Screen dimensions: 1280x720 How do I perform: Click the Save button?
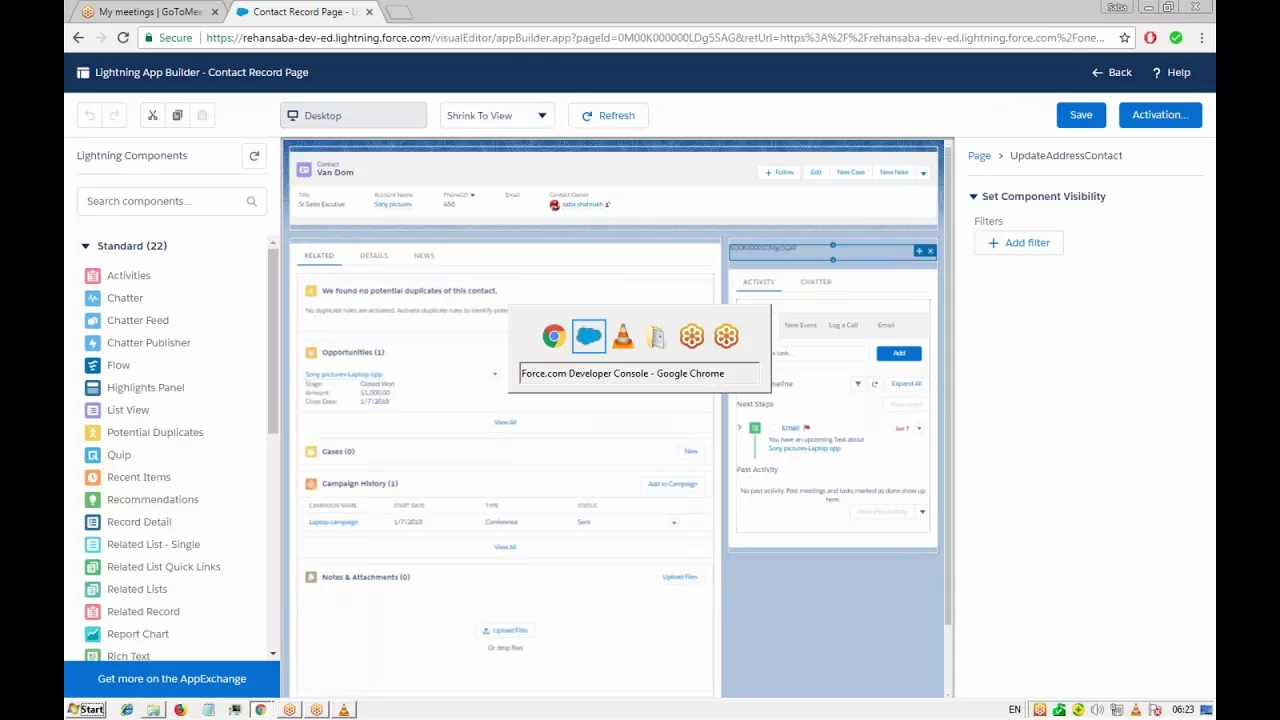click(1081, 115)
